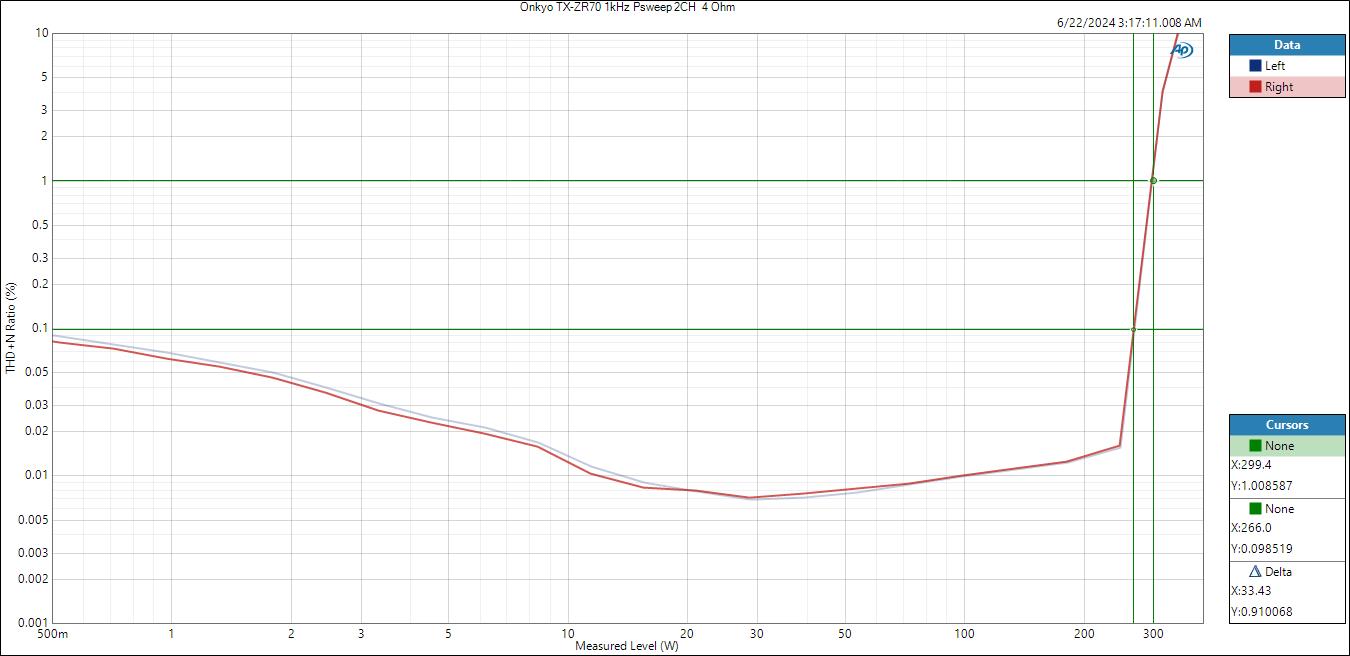
Task: Click the green square of the second cursor
Action: [x=1255, y=509]
